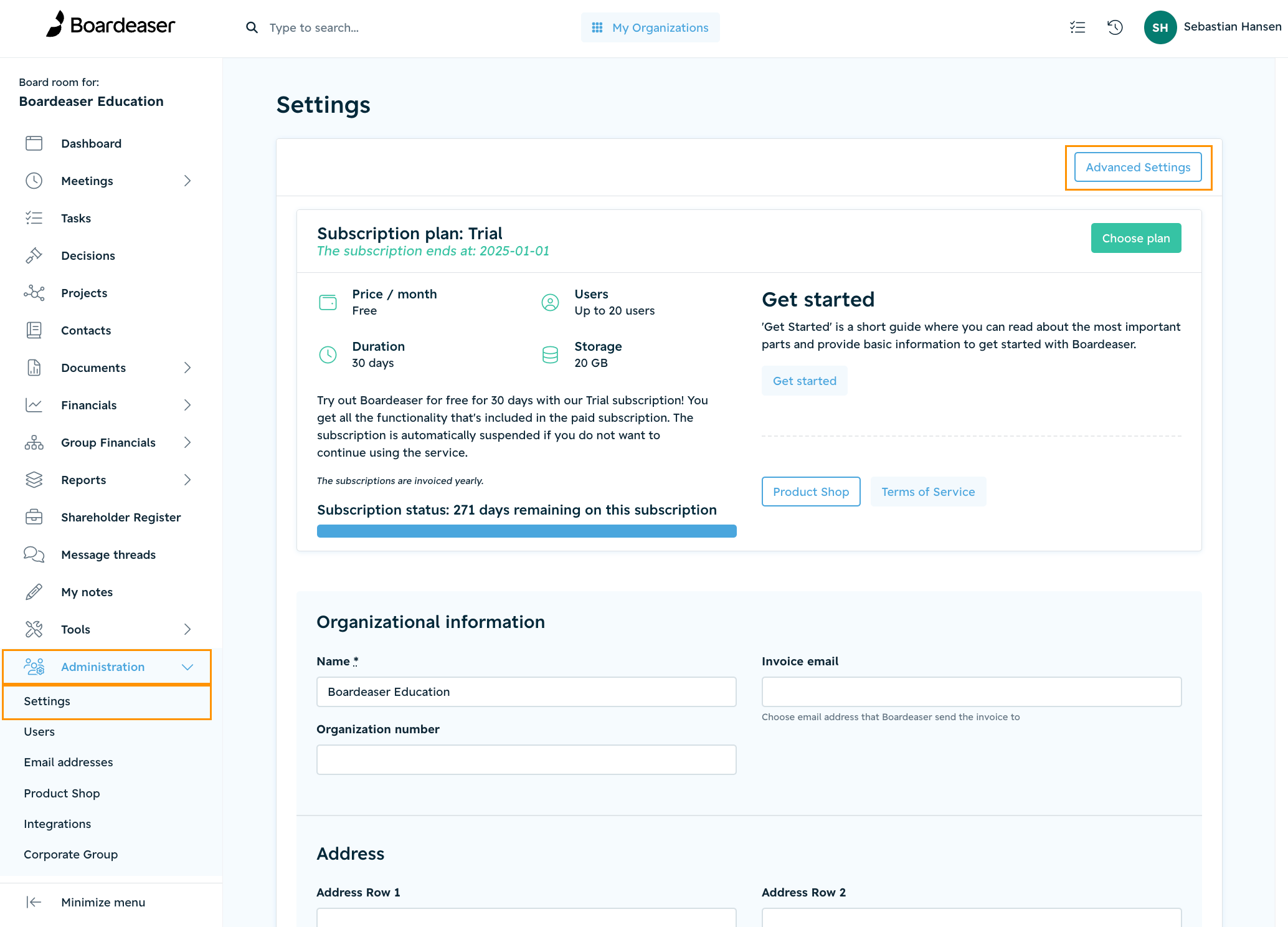Viewport: 1288px width, 927px height.
Task: Click the magnifier icon in the search bar
Action: pyautogui.click(x=252, y=27)
